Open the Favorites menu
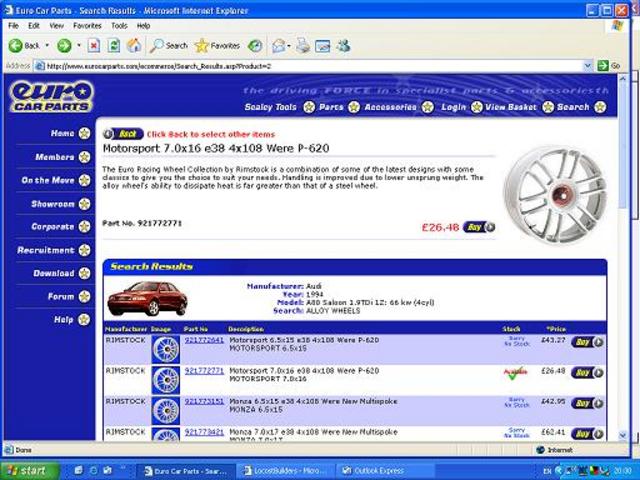 pos(87,26)
